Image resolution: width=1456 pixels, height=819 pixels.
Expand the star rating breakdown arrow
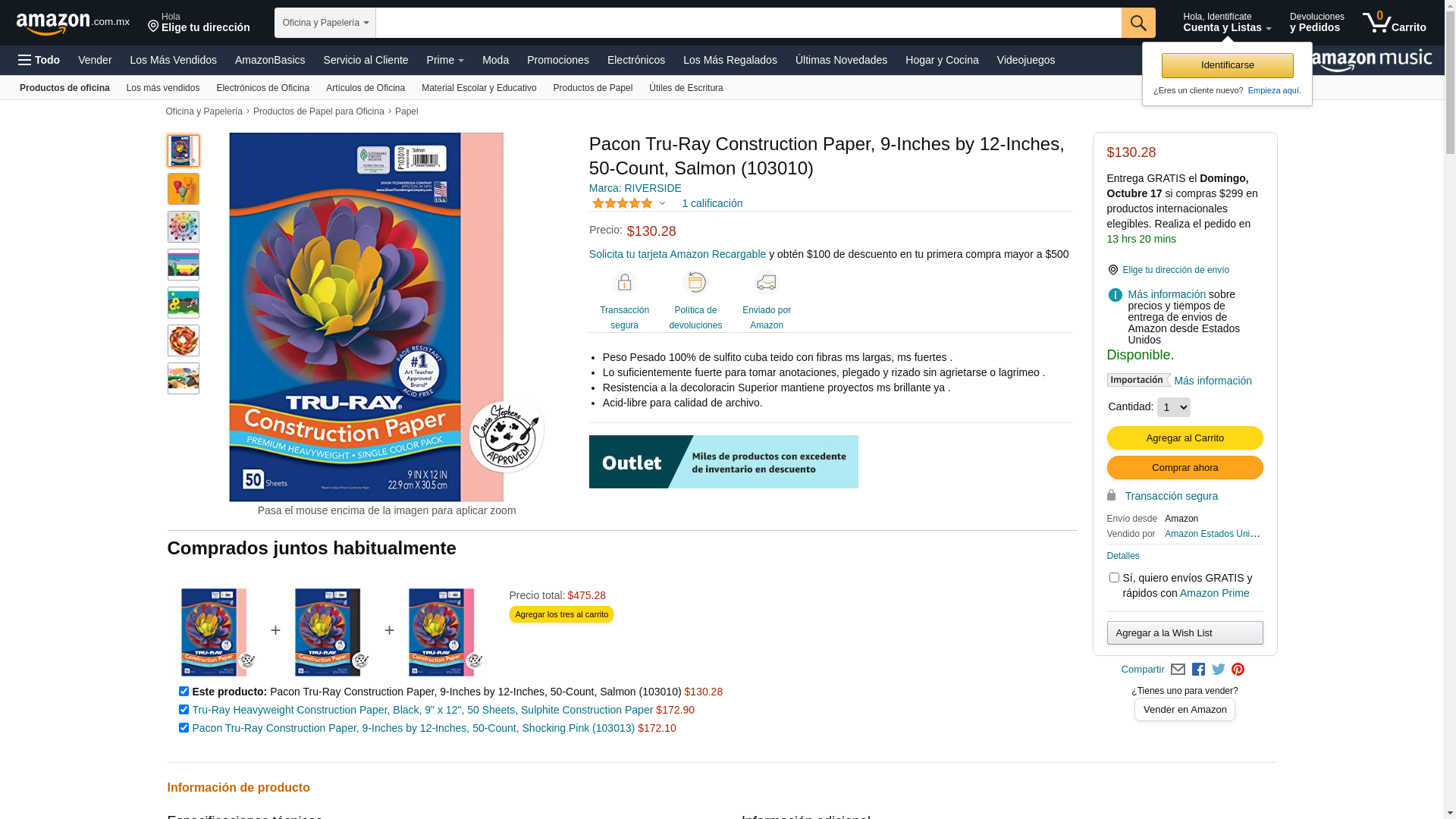[x=662, y=203]
